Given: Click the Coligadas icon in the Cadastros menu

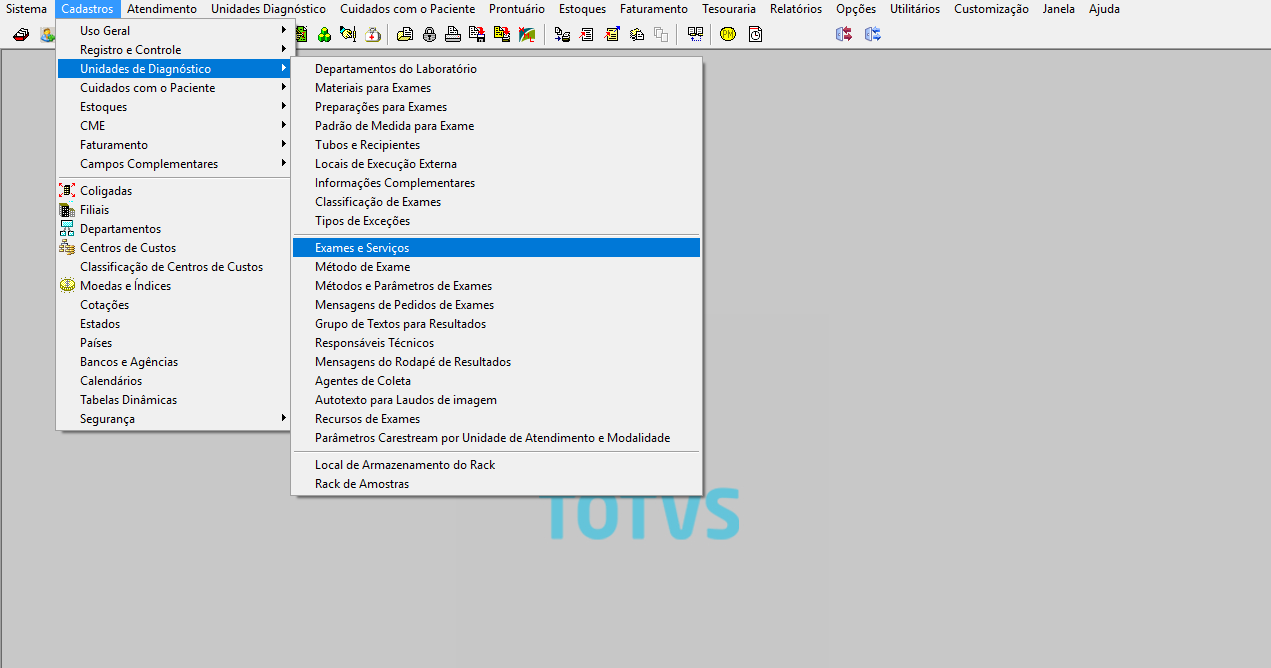Looking at the screenshot, I should point(67,191).
